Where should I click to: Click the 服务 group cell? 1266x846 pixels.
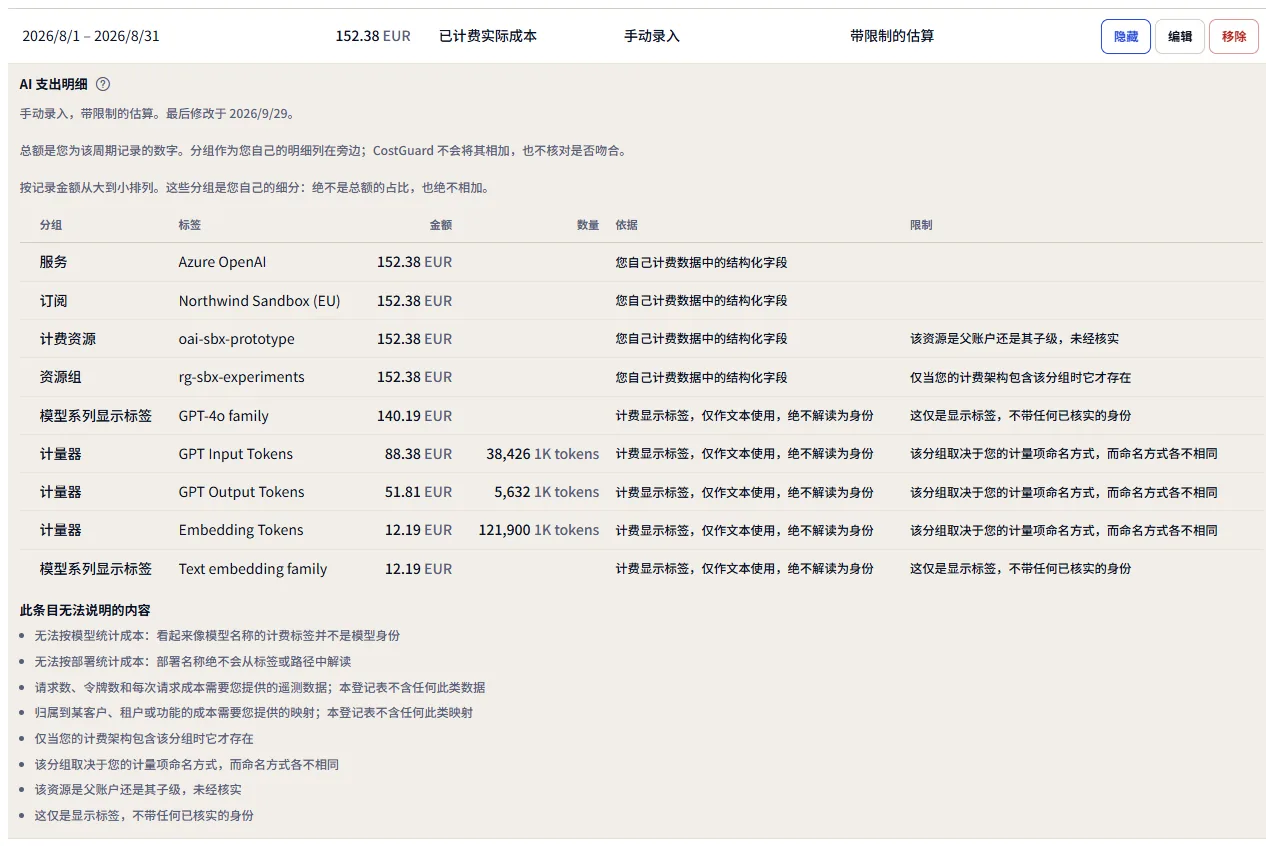coord(54,262)
